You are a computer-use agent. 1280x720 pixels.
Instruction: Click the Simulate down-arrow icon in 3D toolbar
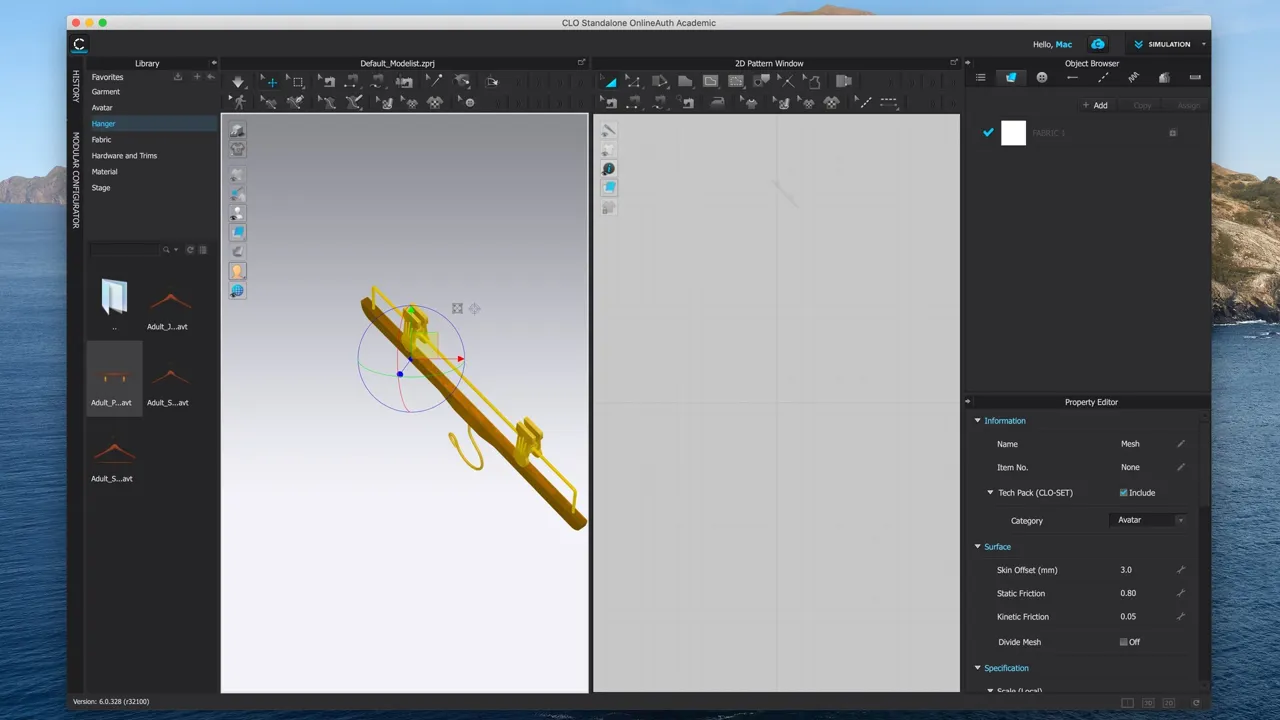(x=239, y=82)
